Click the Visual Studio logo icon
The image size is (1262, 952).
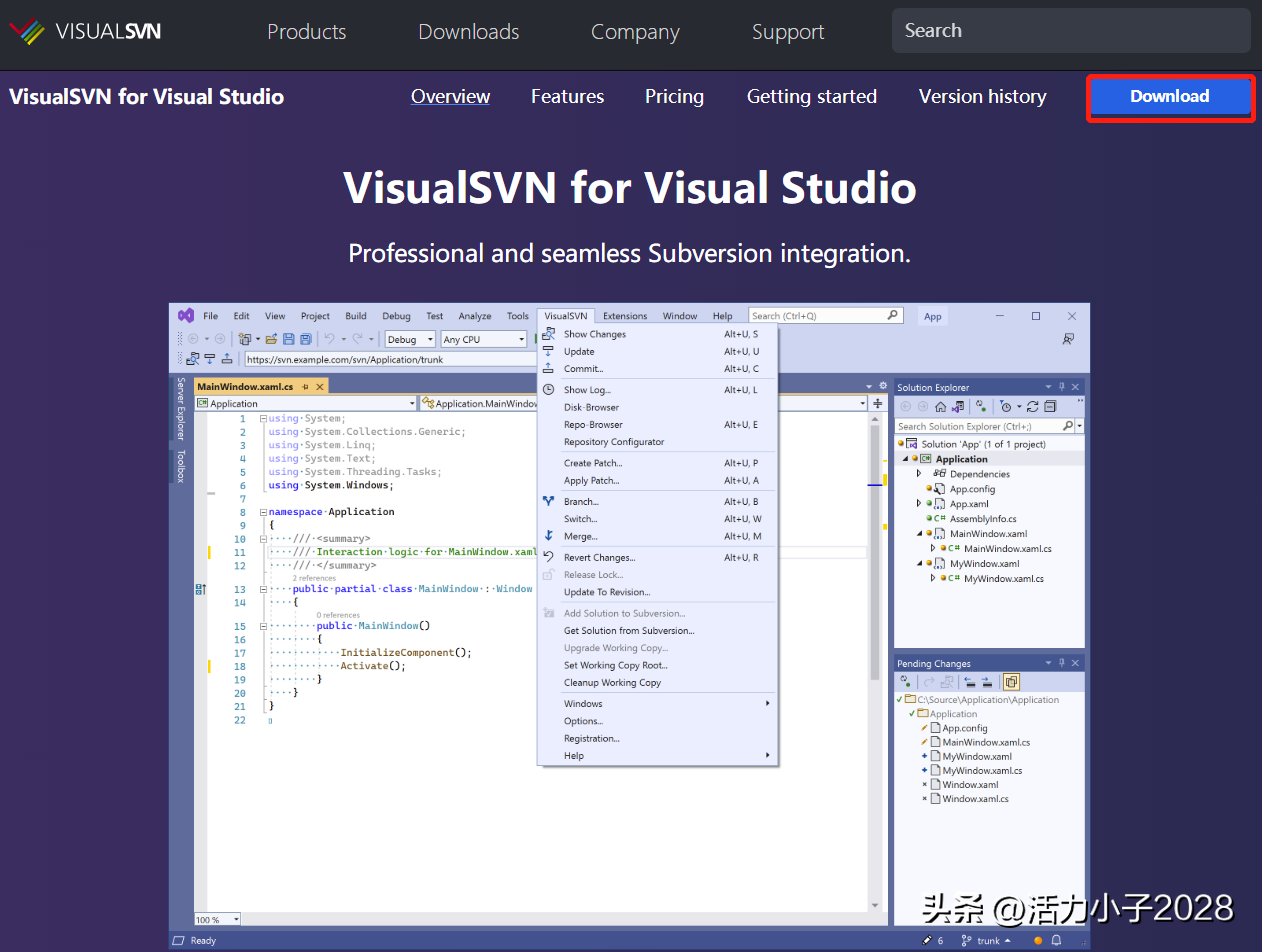[x=186, y=315]
